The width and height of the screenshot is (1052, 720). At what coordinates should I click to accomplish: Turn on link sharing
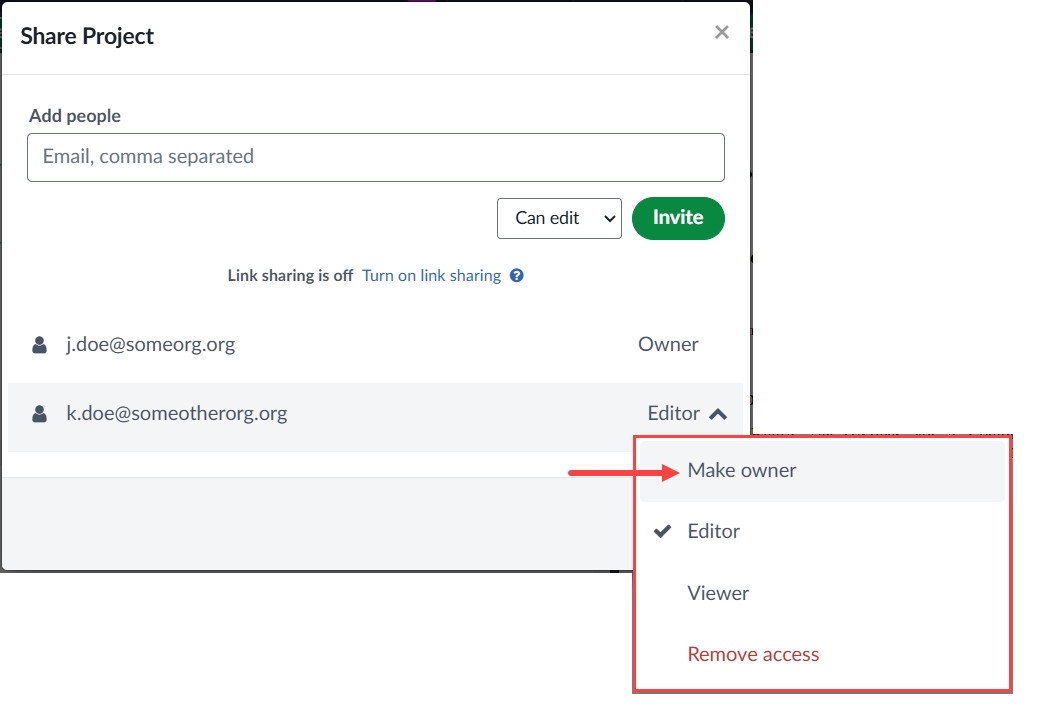431,276
